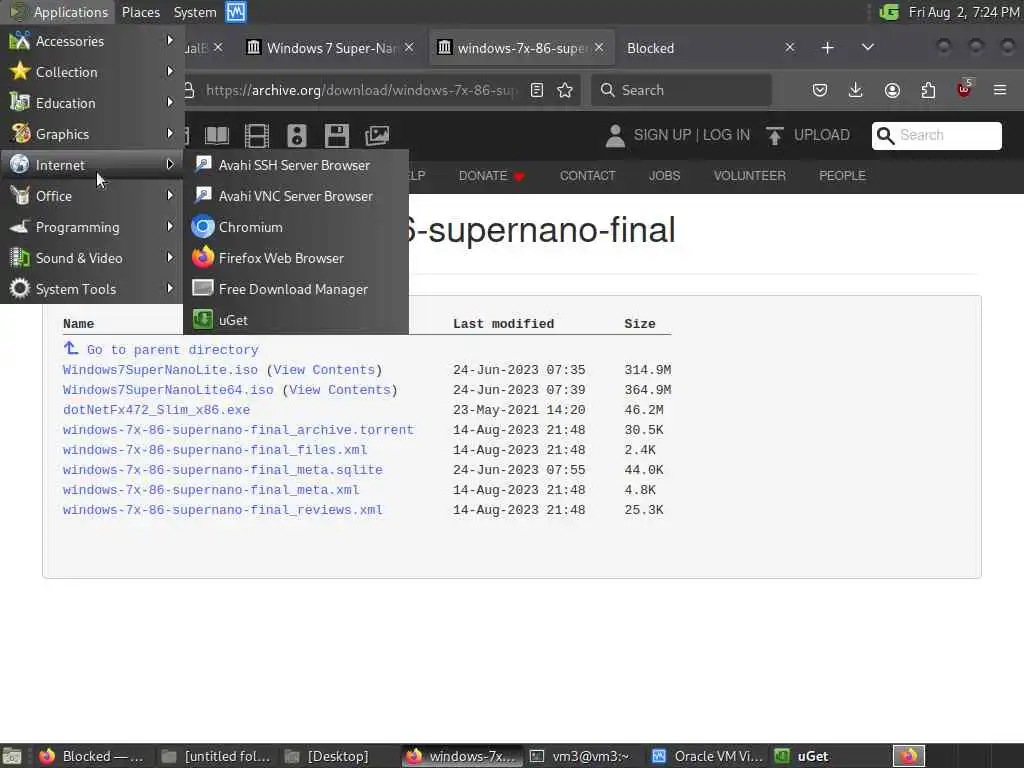The image size is (1024, 768).
Task: Open the CONTACT link
Action: point(588,176)
